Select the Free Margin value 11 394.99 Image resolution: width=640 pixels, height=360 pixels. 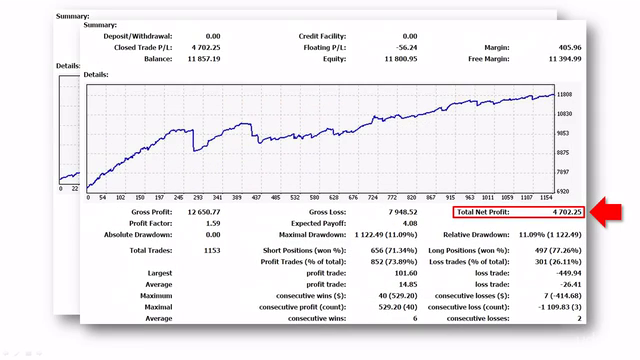(565, 59)
